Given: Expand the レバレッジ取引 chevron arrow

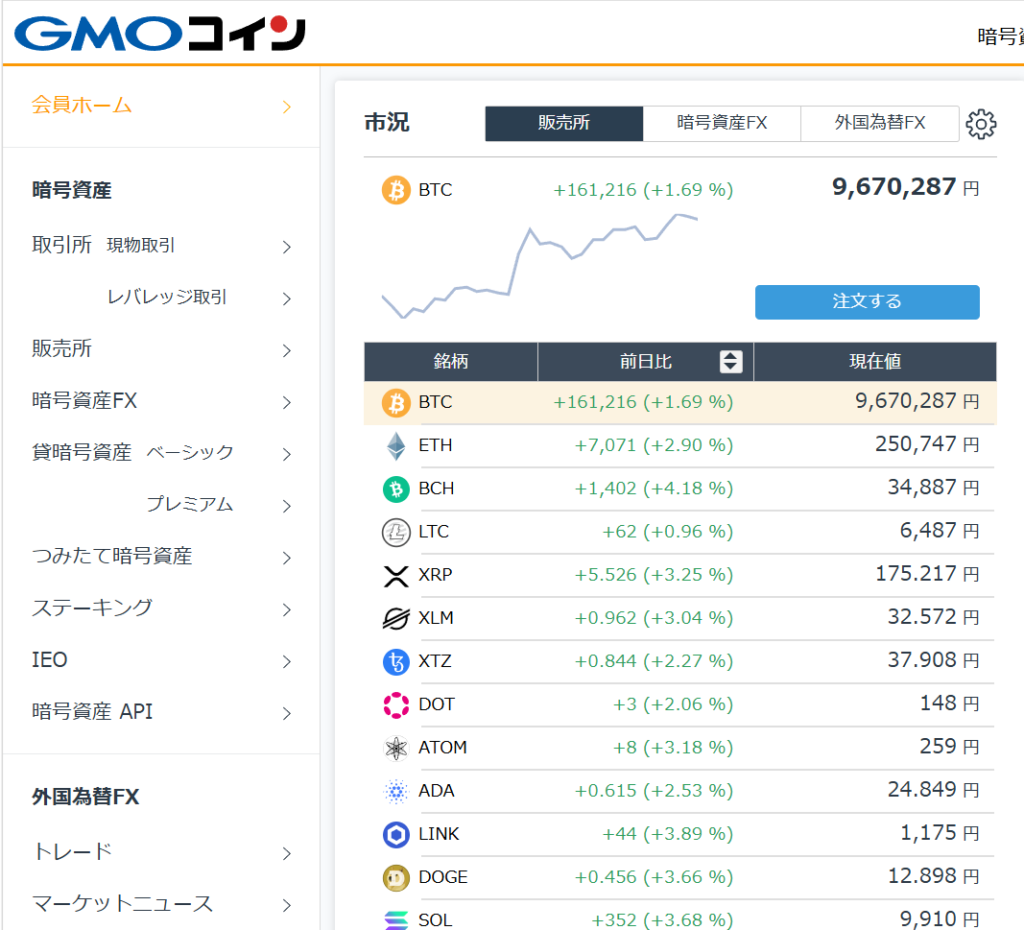Looking at the screenshot, I should coord(287,299).
